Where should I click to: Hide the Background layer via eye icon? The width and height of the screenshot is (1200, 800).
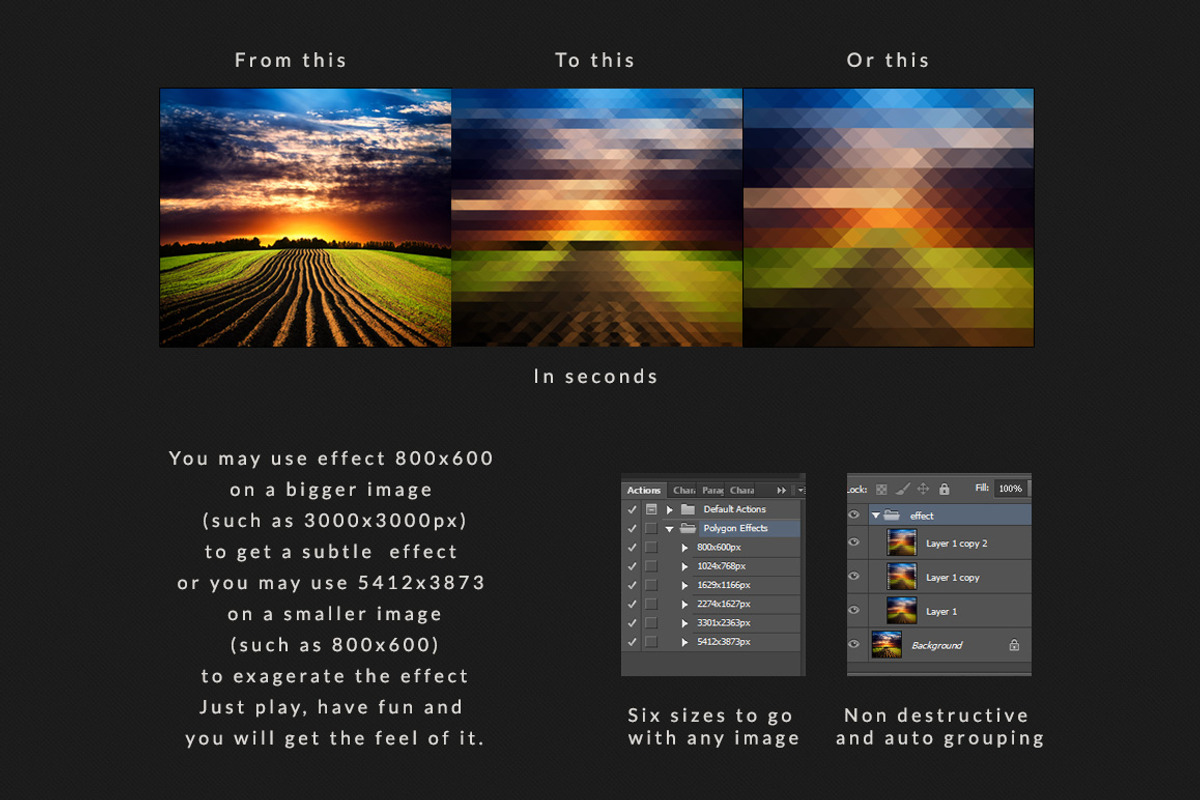click(854, 644)
